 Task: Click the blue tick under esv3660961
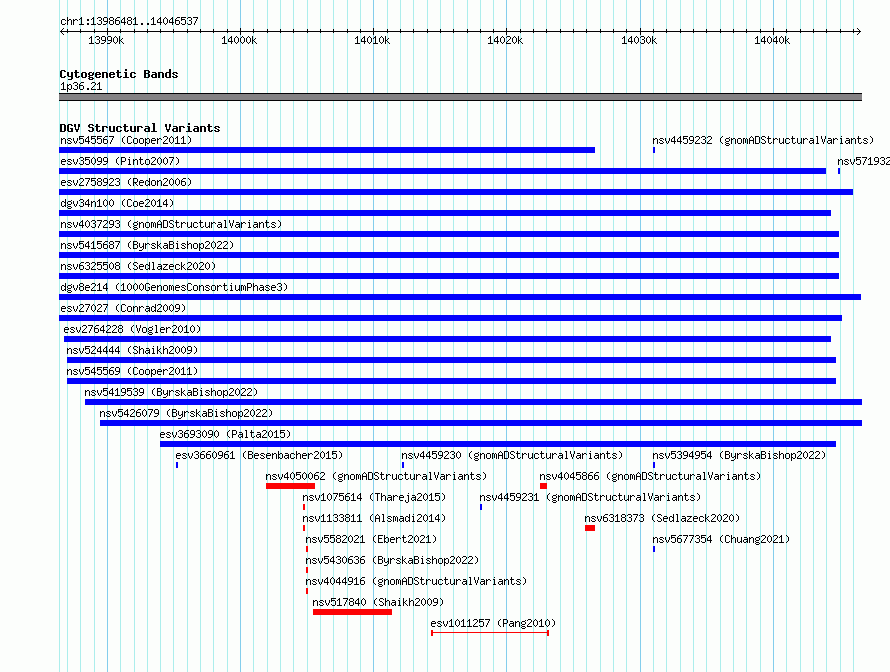(177, 465)
